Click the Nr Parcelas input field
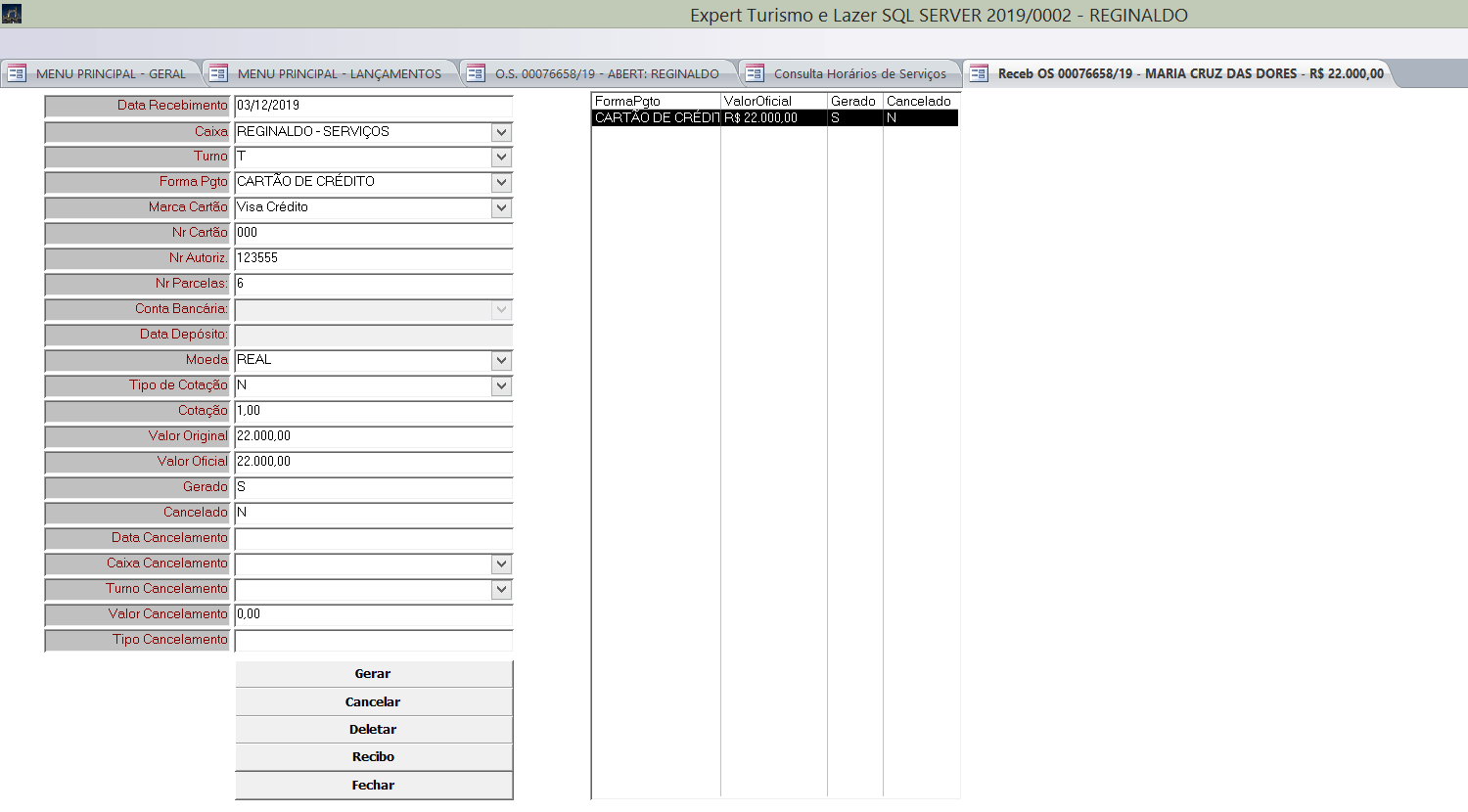 pyautogui.click(x=373, y=284)
